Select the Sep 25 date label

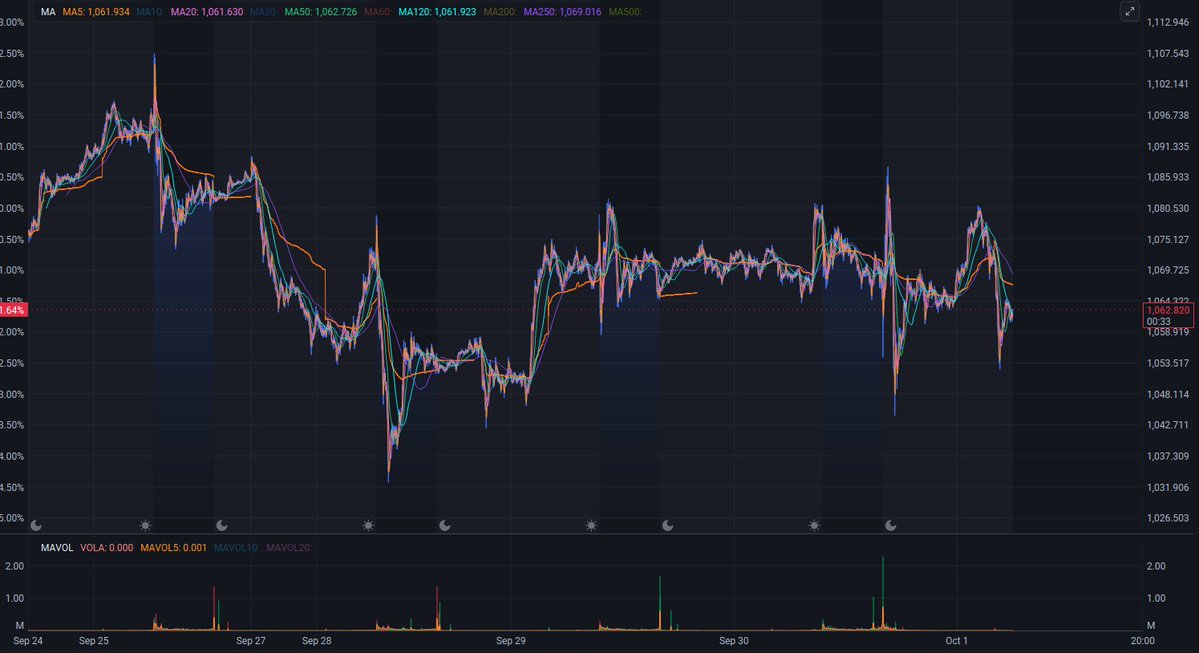coord(94,641)
